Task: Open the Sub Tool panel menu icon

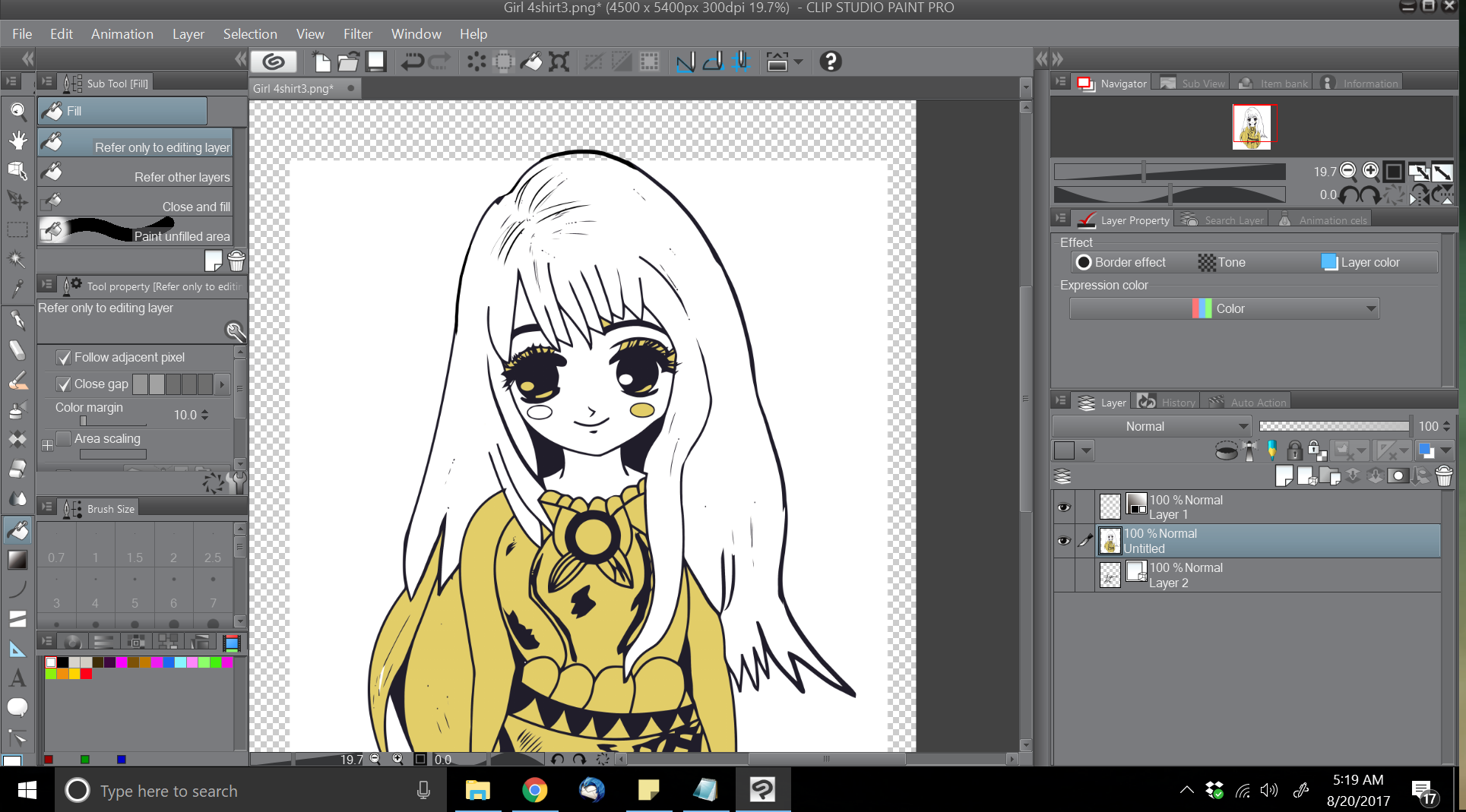Action: (x=47, y=82)
